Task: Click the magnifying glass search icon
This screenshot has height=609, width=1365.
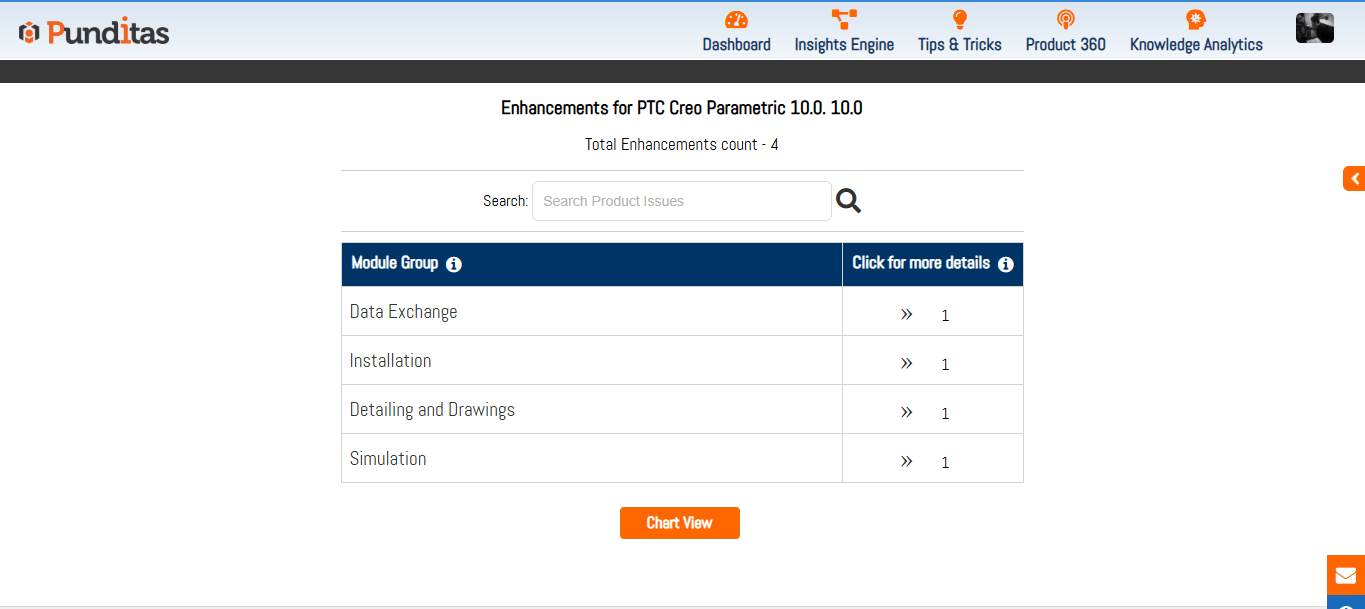Action: 848,201
